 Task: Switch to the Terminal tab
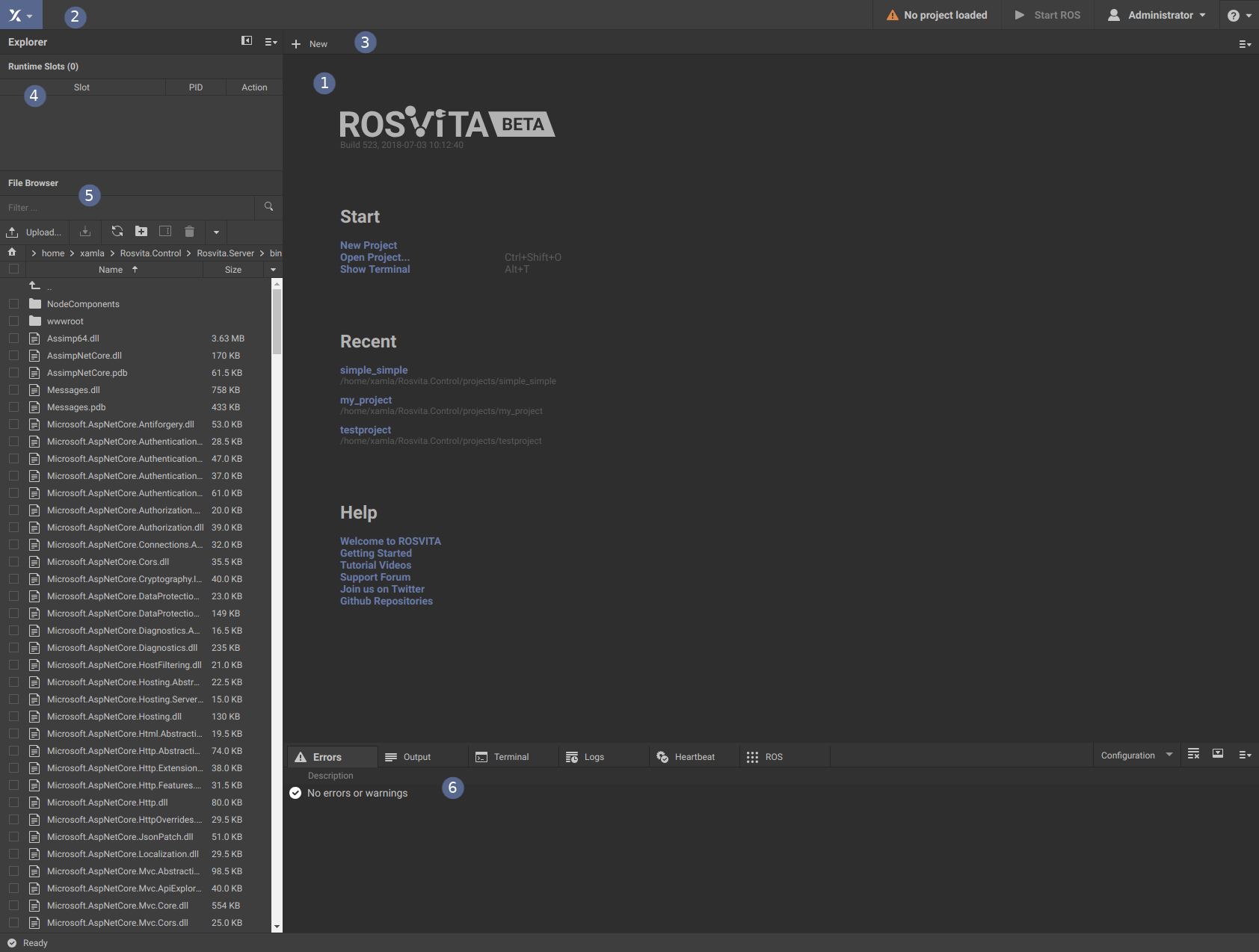pos(514,757)
